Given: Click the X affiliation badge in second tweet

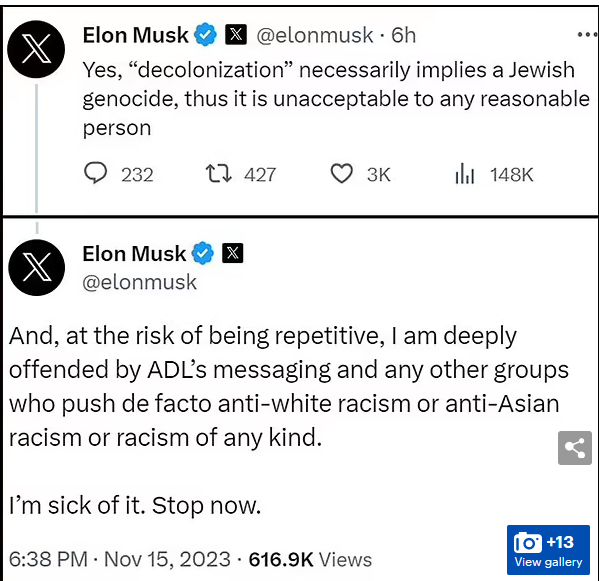Looking at the screenshot, I should coord(233,253).
